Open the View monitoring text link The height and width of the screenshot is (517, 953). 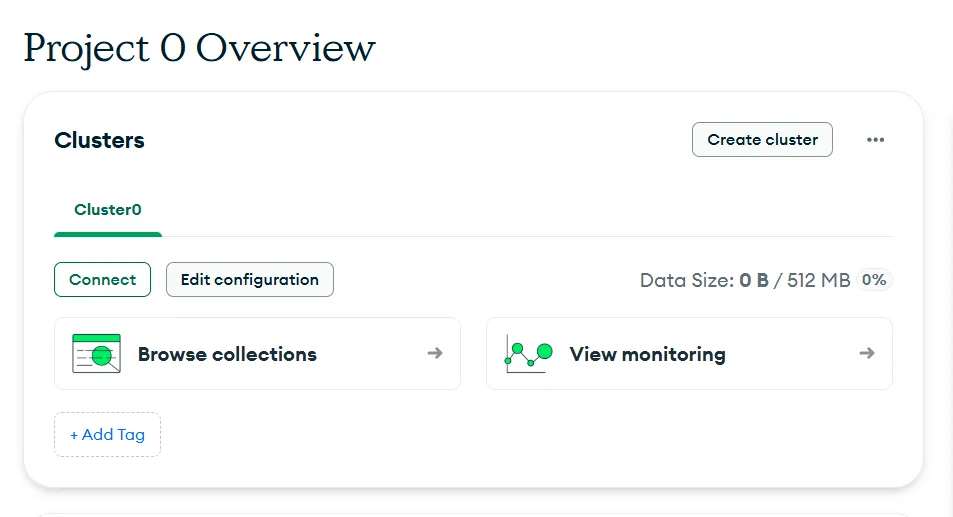tap(647, 354)
